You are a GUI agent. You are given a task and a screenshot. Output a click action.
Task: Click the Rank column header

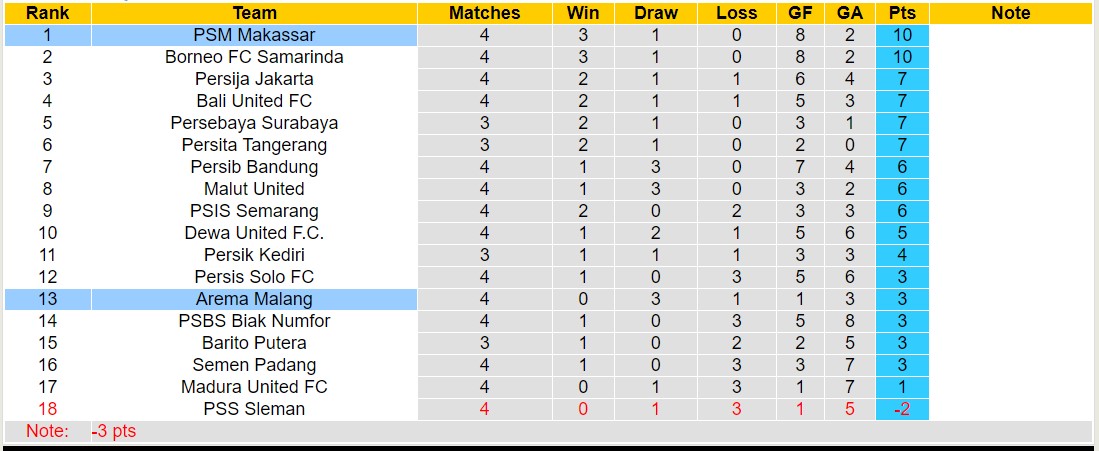coord(47,13)
